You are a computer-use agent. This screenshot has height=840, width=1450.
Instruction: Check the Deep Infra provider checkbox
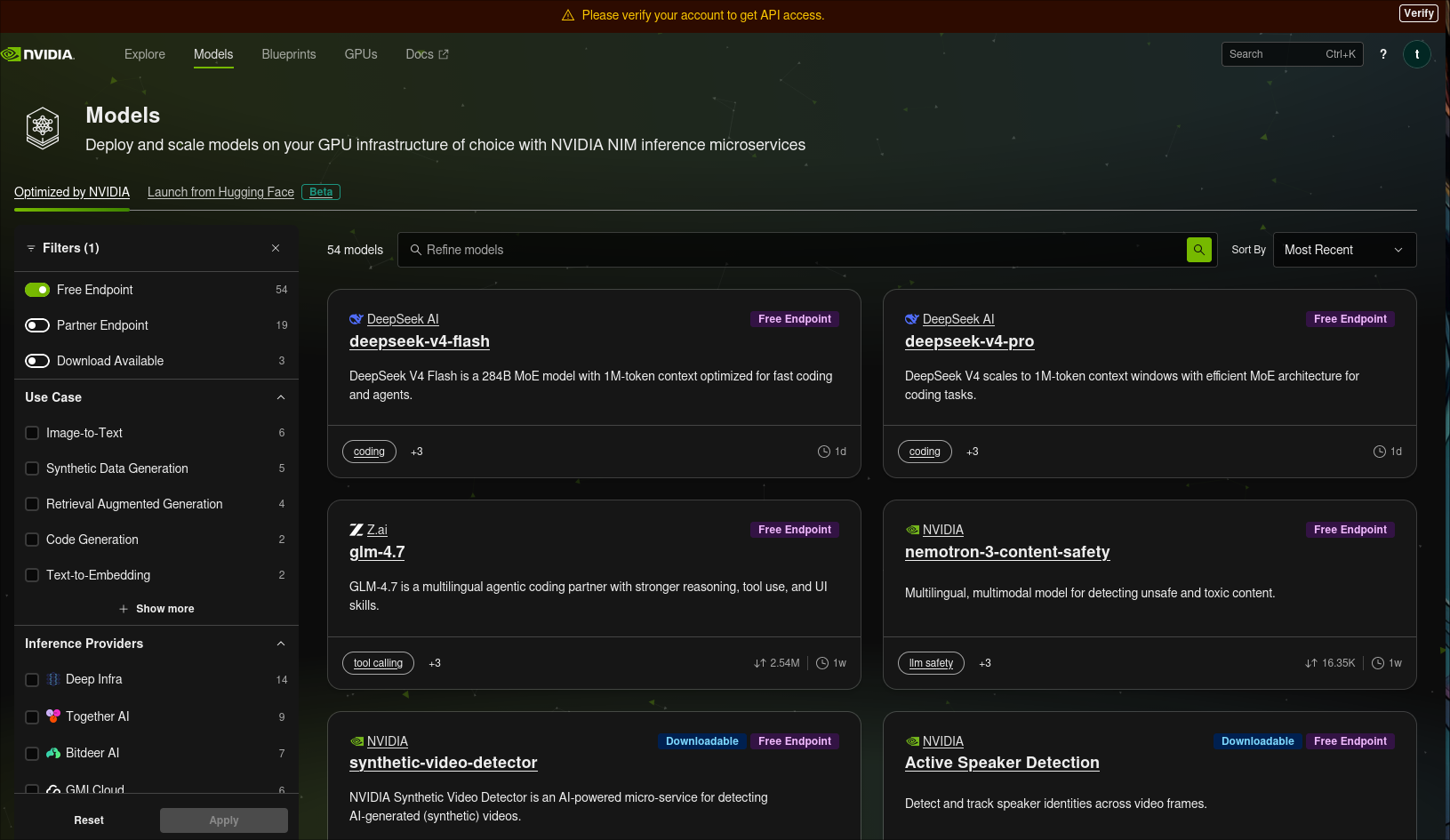pyautogui.click(x=32, y=680)
